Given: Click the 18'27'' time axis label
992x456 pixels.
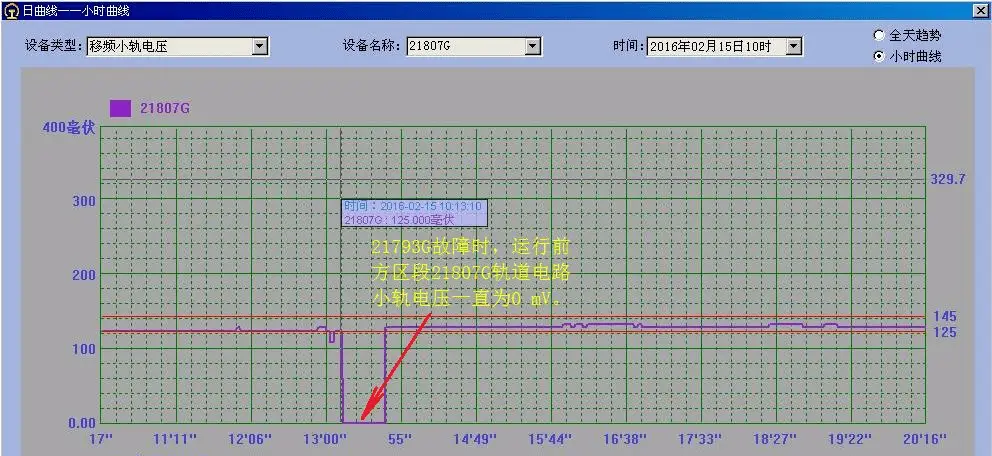Looking at the screenshot, I should [x=774, y=439].
